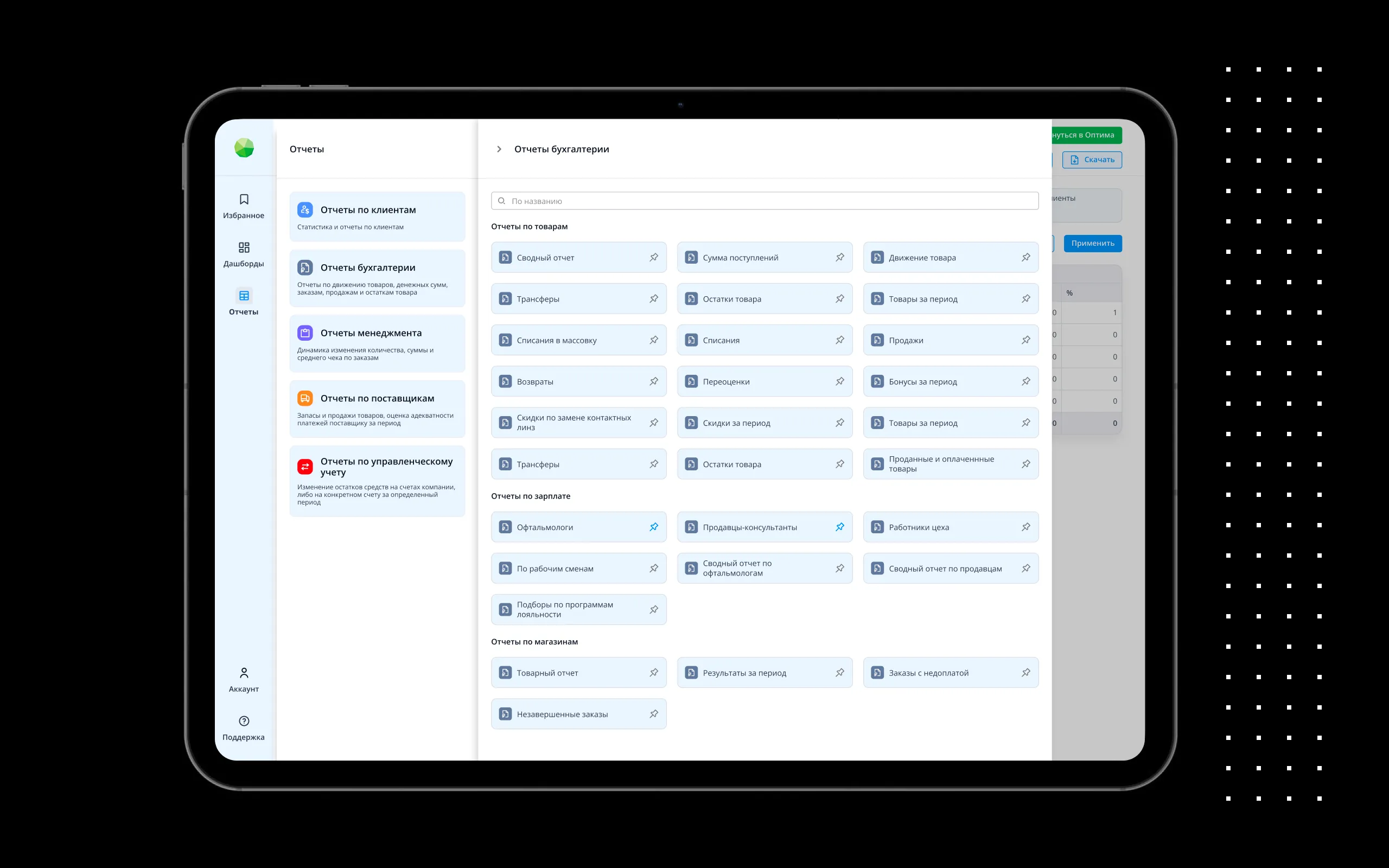The height and width of the screenshot is (868, 1389).
Task: Click the green Вернуться в Оптима button
Action: click(1087, 135)
